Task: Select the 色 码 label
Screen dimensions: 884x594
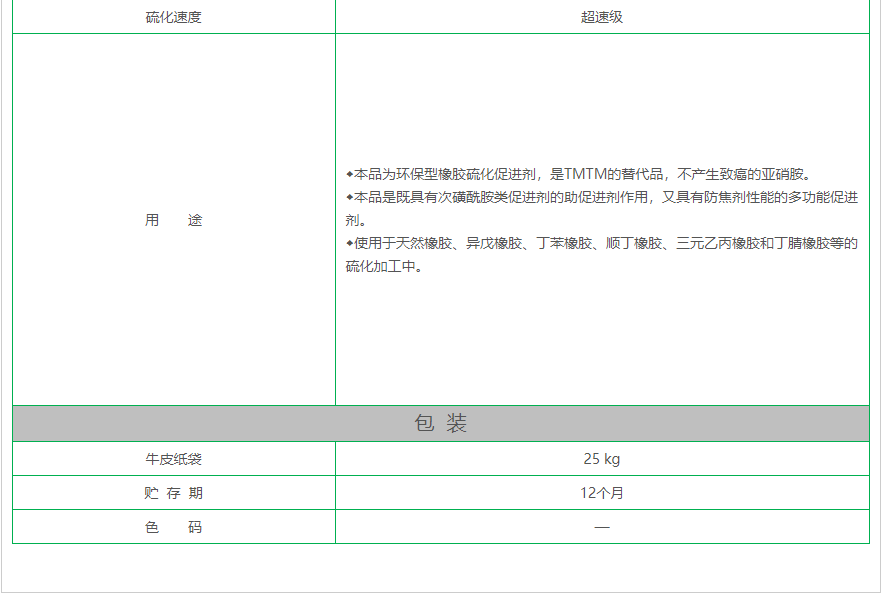Action: pos(174,527)
